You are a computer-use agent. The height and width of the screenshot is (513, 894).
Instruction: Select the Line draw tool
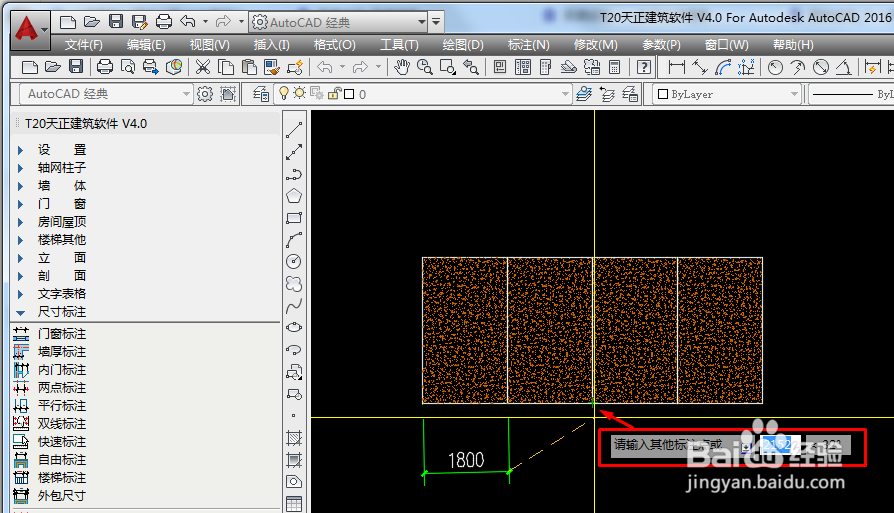coord(294,130)
